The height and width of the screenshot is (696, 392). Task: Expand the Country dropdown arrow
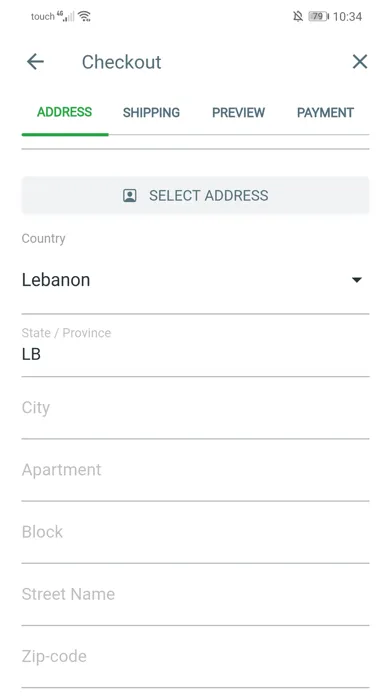(356, 280)
